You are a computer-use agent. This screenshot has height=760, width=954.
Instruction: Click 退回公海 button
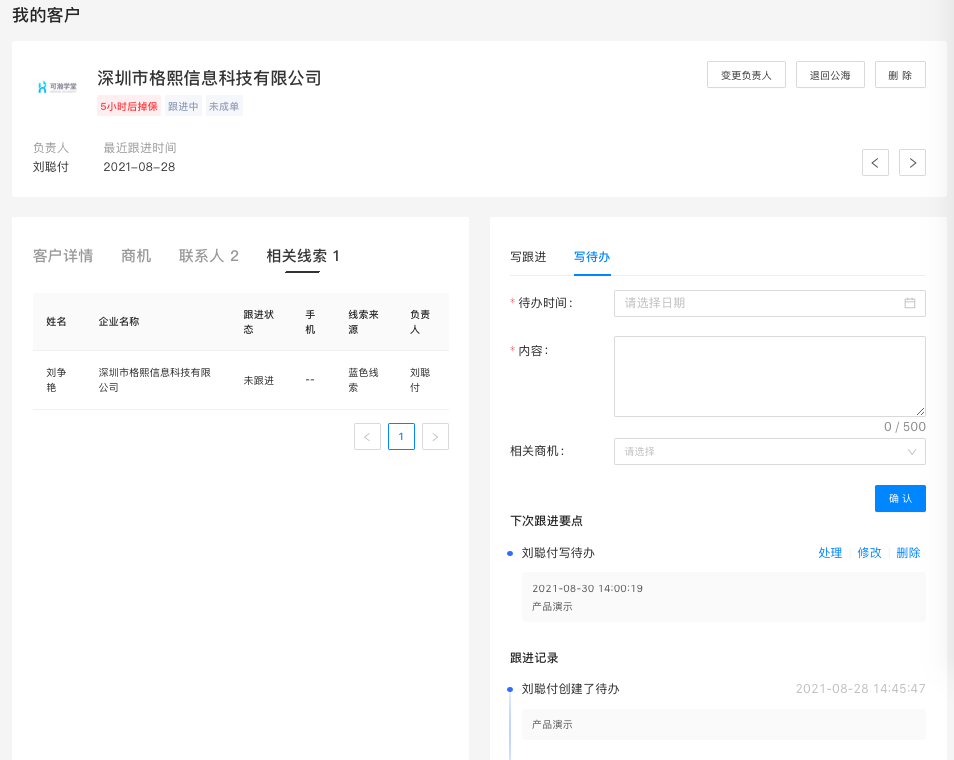tap(830, 75)
